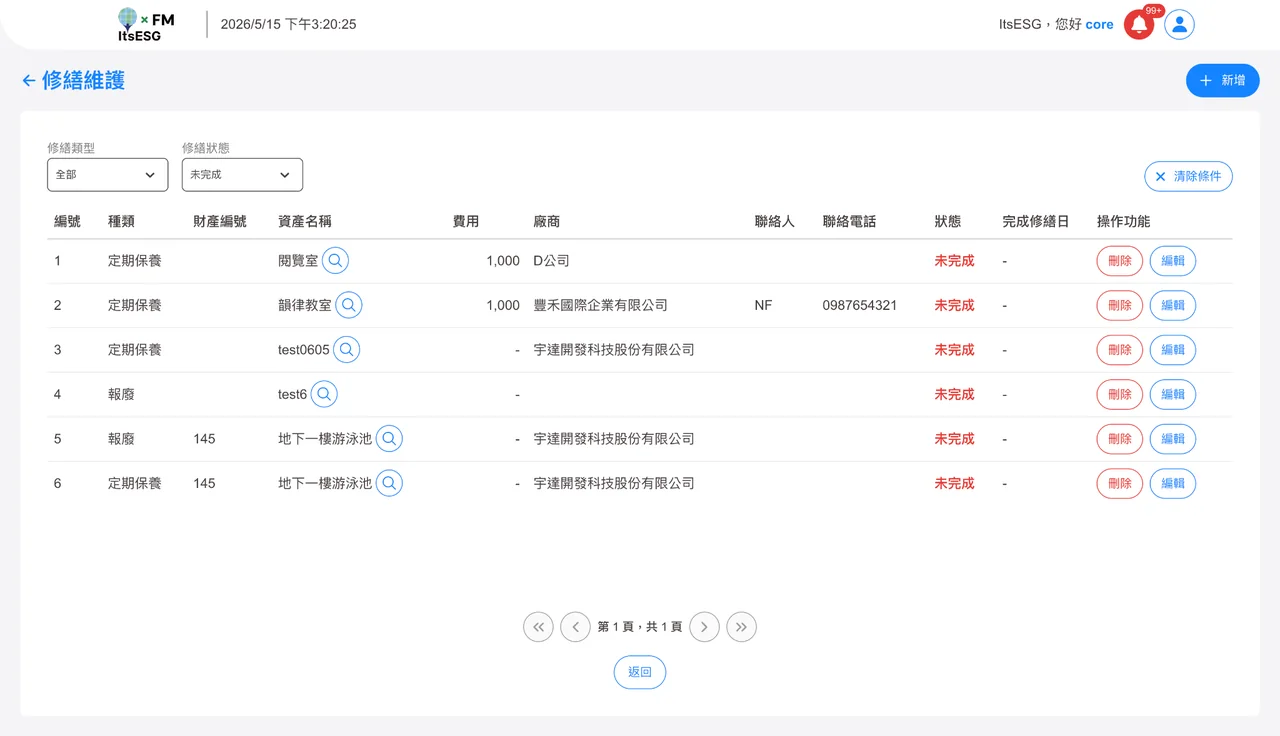Delete row 2 韻律教室
The height and width of the screenshot is (736, 1280).
pos(1120,305)
